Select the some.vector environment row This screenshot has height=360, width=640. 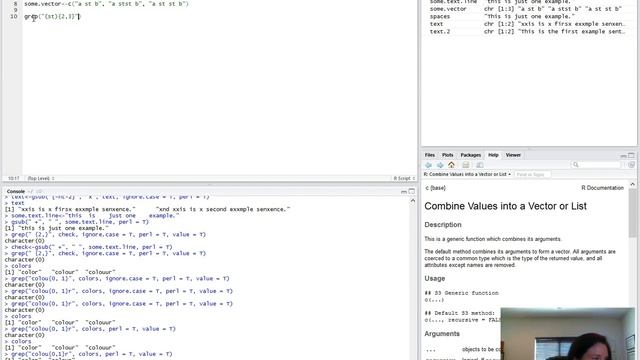(528, 9)
